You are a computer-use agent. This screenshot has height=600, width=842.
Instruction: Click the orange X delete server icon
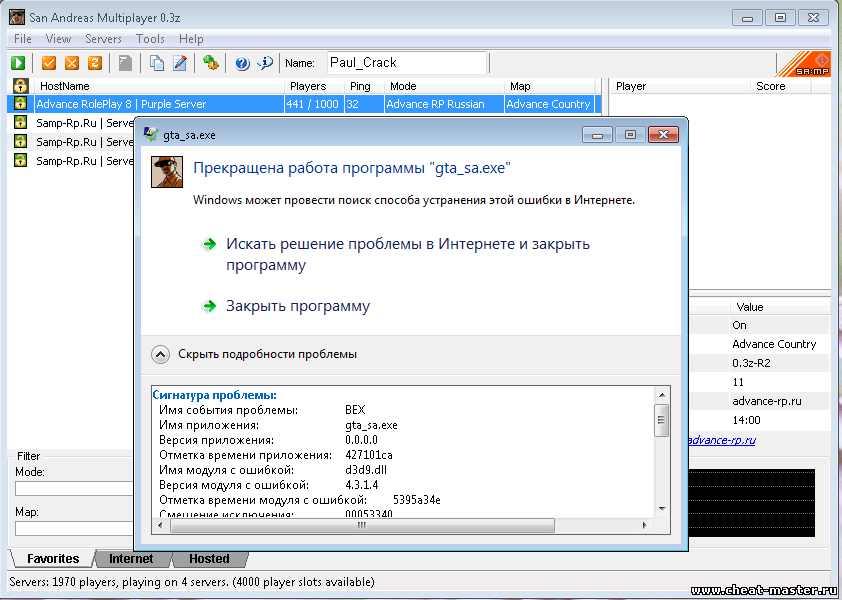72,63
